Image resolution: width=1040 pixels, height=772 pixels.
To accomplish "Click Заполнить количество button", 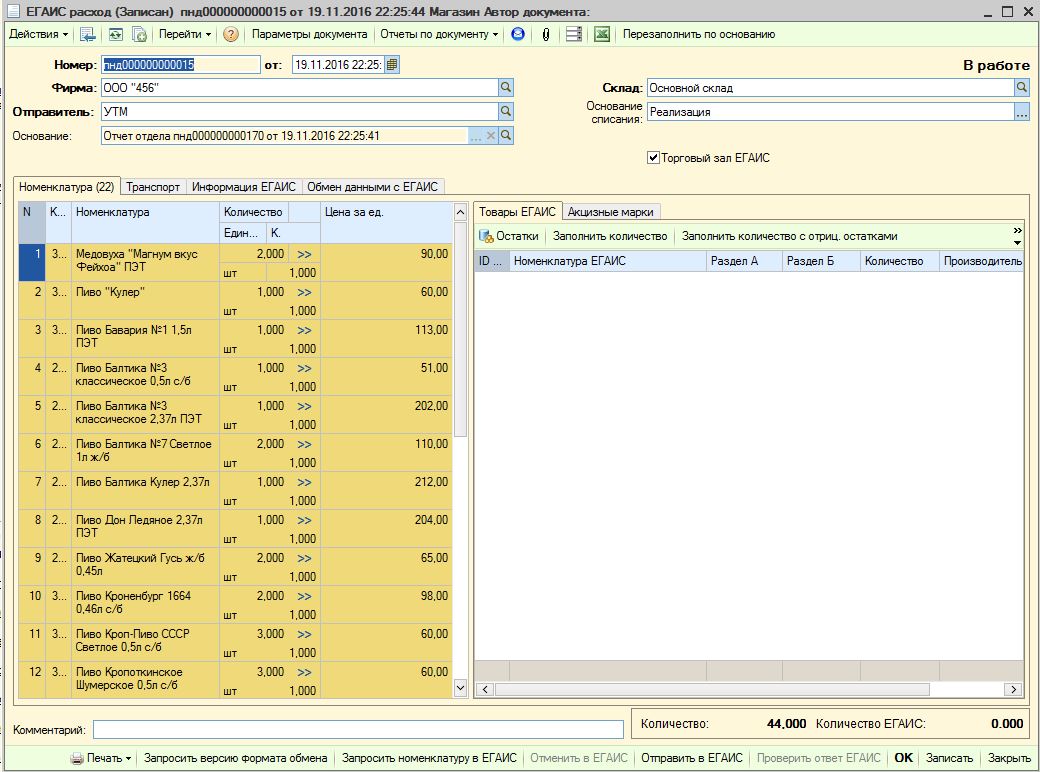I will click(x=610, y=236).
